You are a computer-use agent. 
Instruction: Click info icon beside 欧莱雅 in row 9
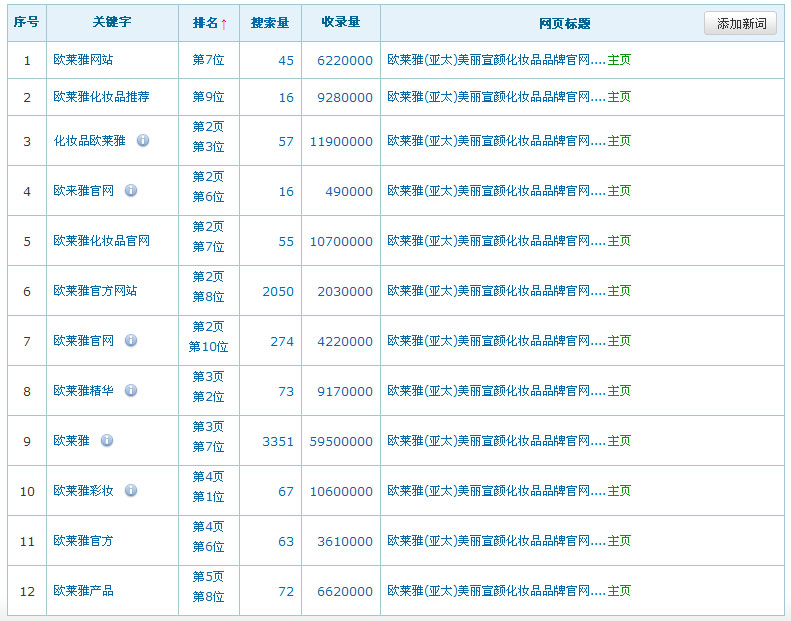click(x=107, y=441)
